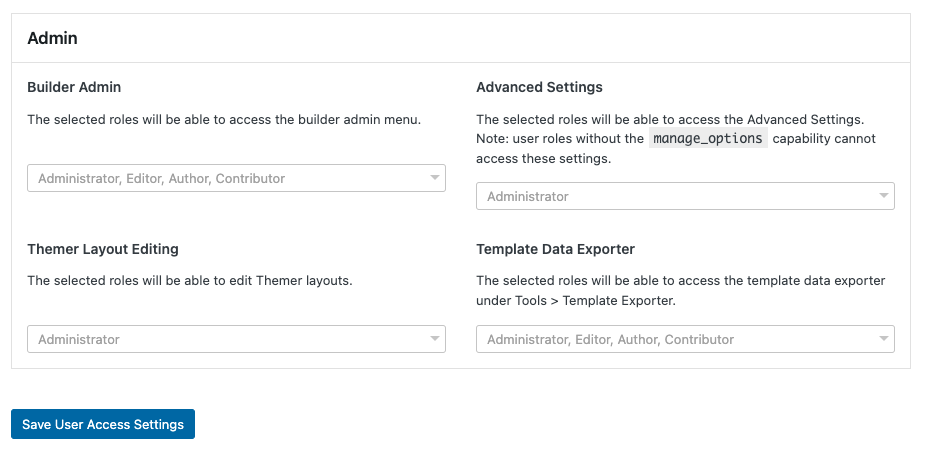Click the builder admin menu description text
The image size is (928, 449).
coord(224,119)
